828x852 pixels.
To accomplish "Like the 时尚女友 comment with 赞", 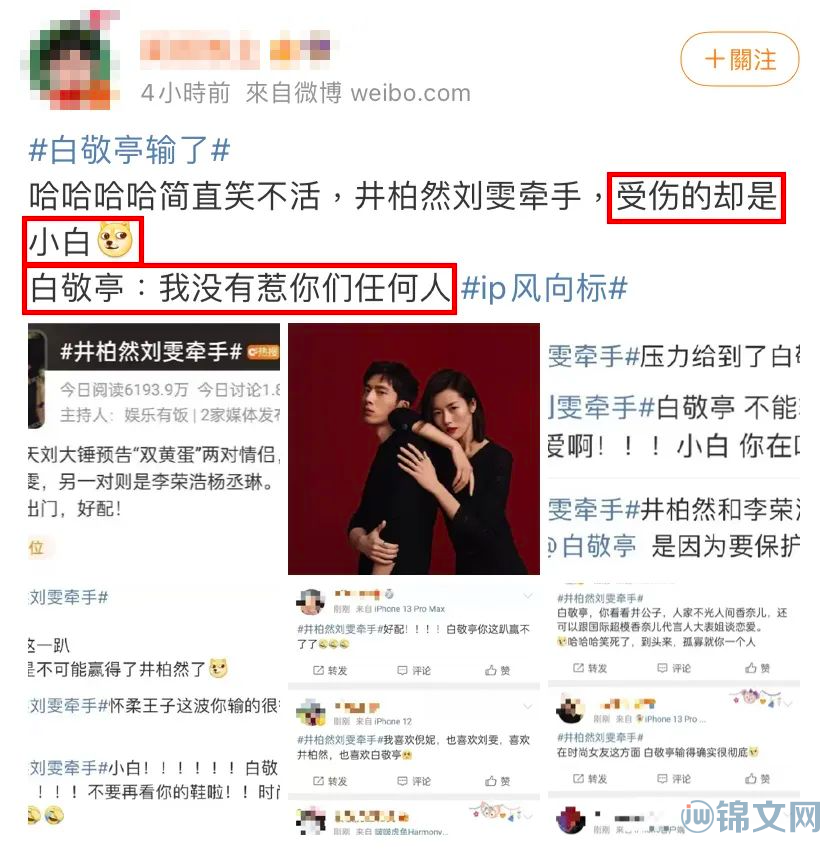I will click(757, 779).
